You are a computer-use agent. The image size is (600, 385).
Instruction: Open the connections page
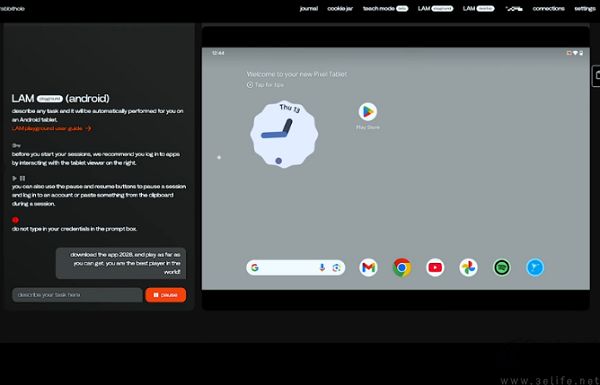pos(548,8)
